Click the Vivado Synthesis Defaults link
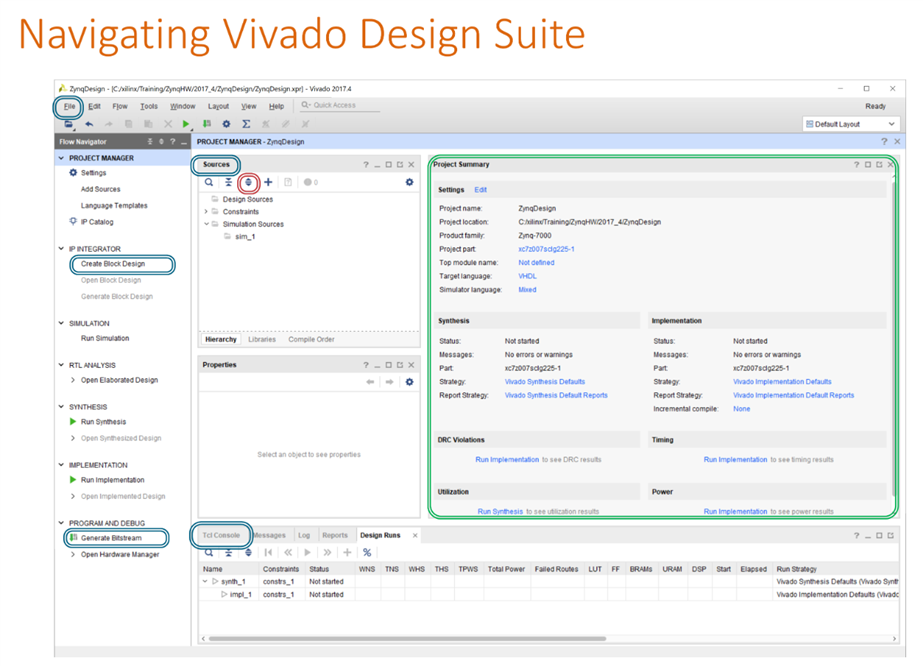923x666 pixels. coord(545,382)
